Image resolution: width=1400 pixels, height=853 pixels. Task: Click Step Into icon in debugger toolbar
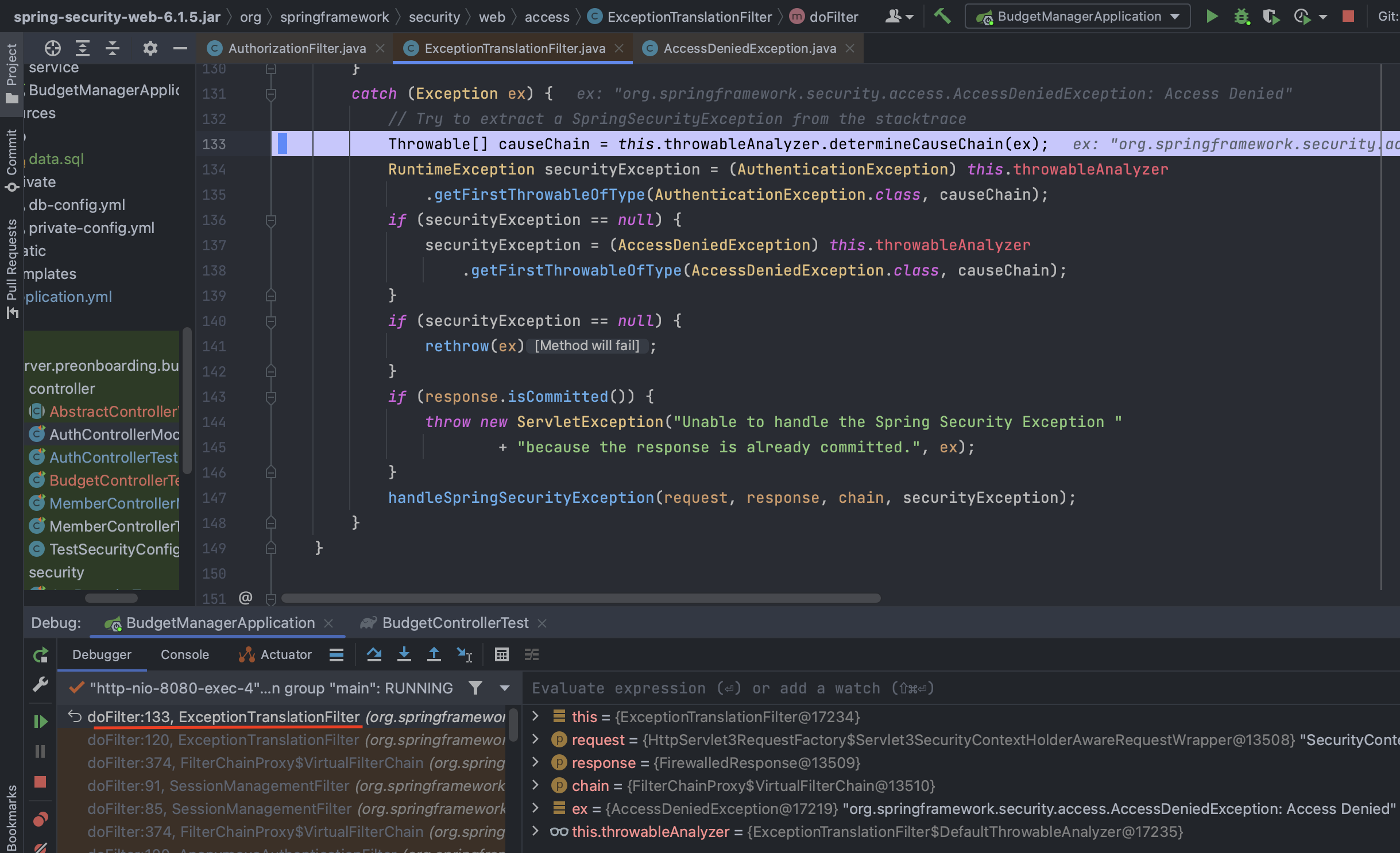coord(404,654)
